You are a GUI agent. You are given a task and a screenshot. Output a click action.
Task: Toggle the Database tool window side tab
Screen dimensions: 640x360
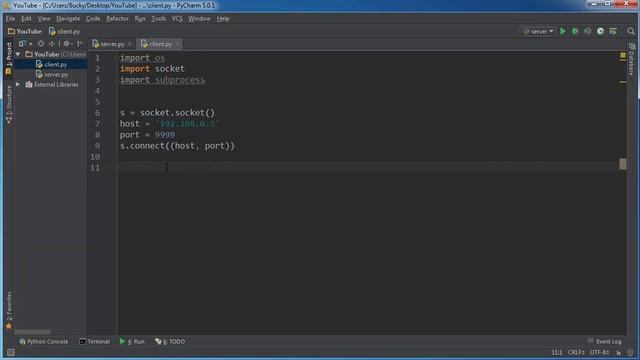coord(631,59)
